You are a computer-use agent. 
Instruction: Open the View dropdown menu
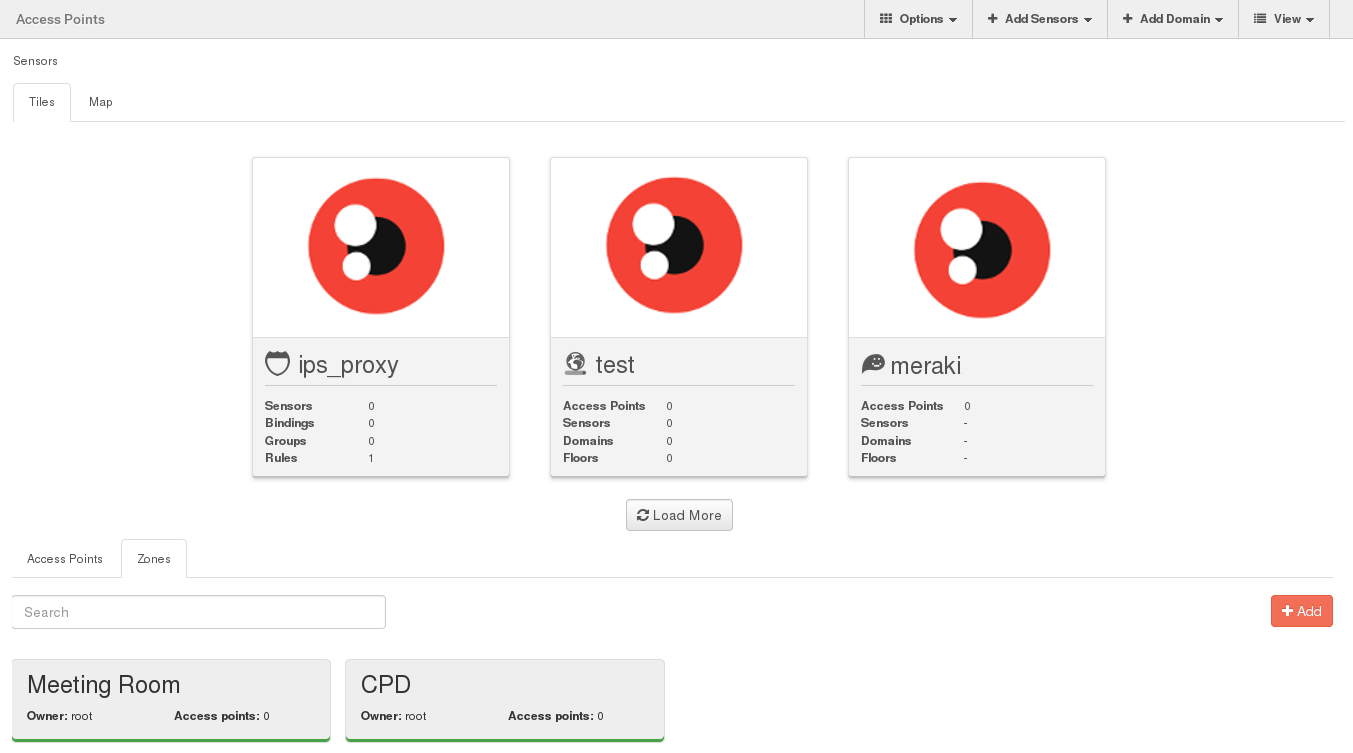(1284, 19)
